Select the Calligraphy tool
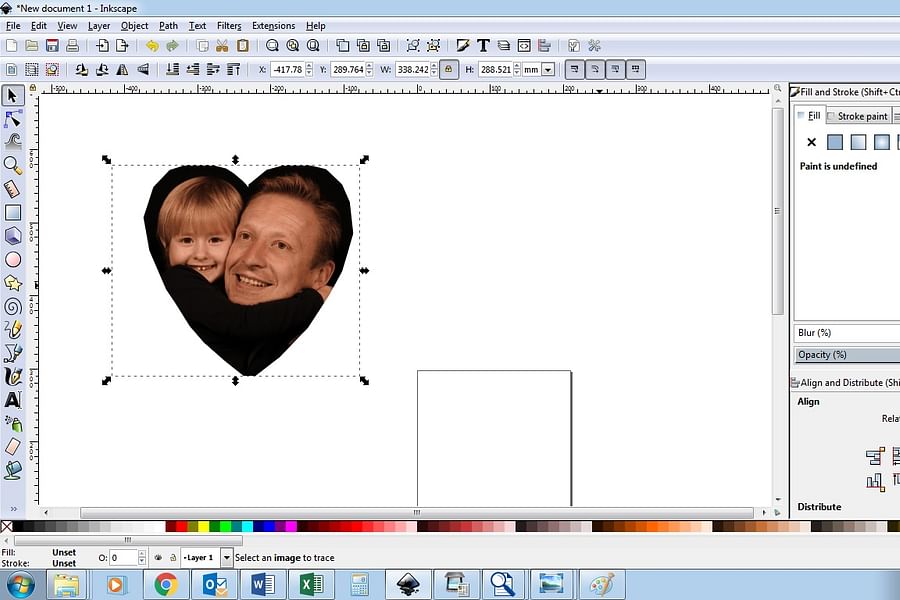The width and height of the screenshot is (900, 600). [12, 375]
